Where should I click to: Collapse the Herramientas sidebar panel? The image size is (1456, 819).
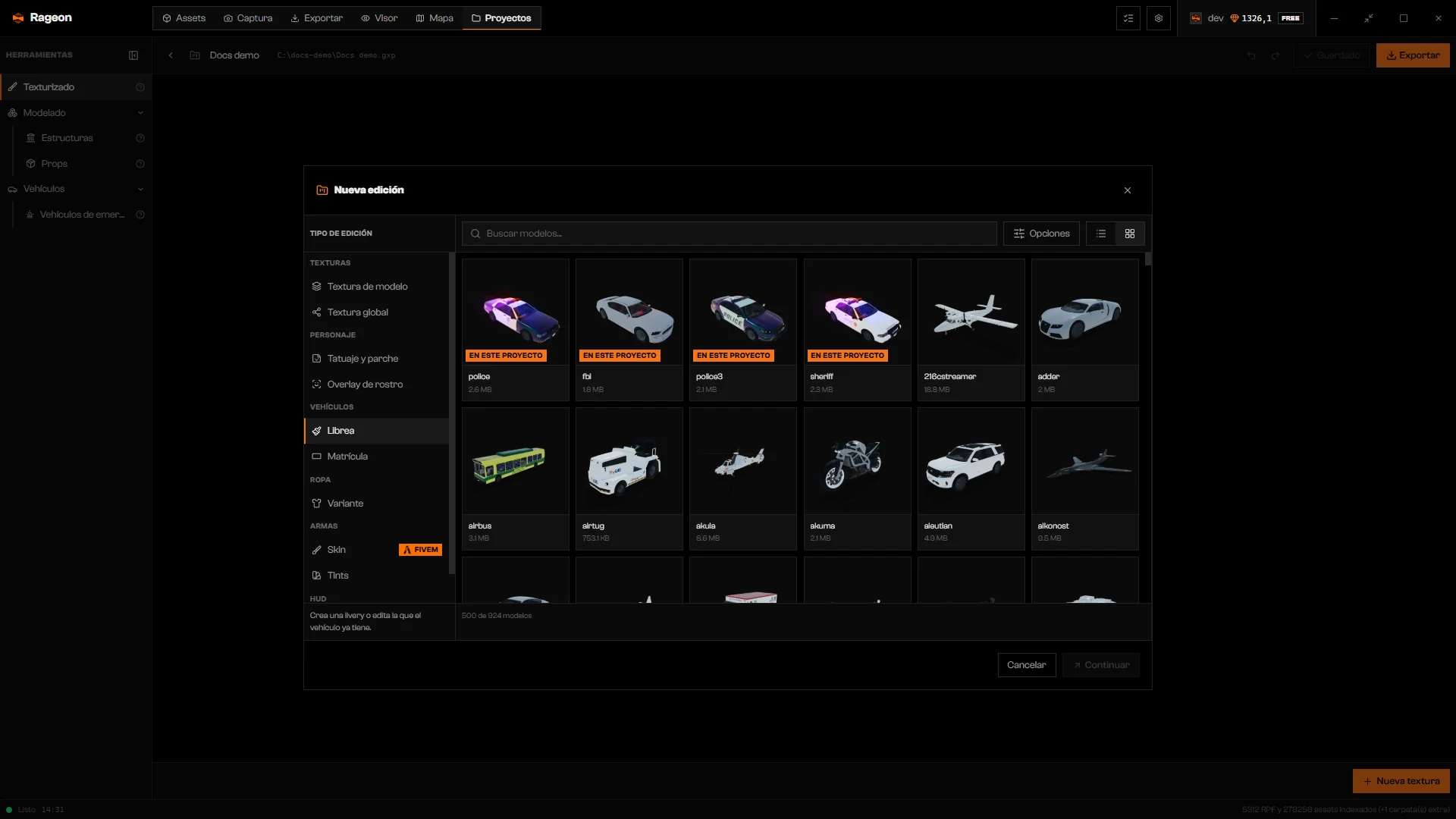(x=133, y=55)
